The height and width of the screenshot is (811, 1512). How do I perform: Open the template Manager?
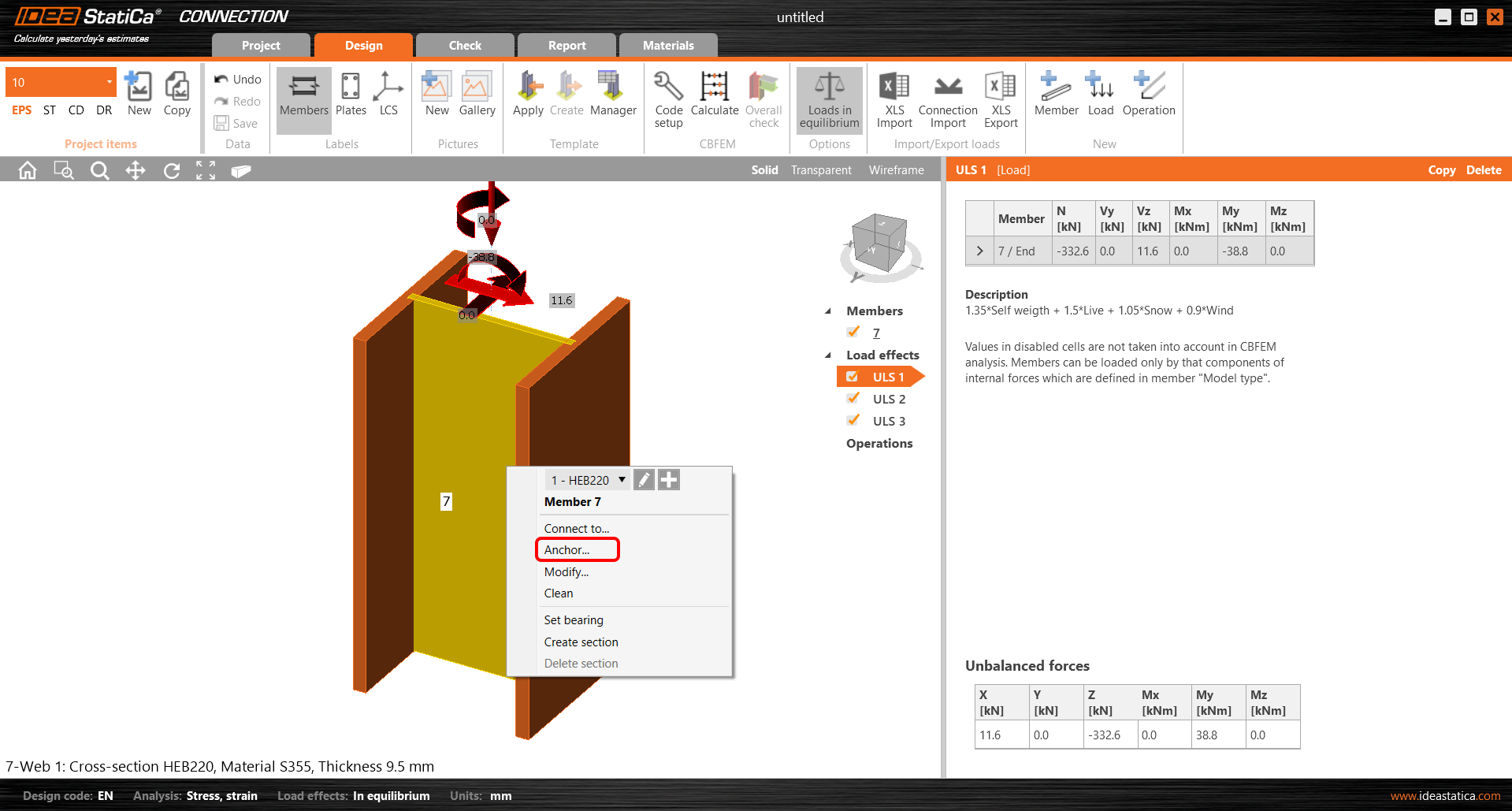click(x=612, y=95)
